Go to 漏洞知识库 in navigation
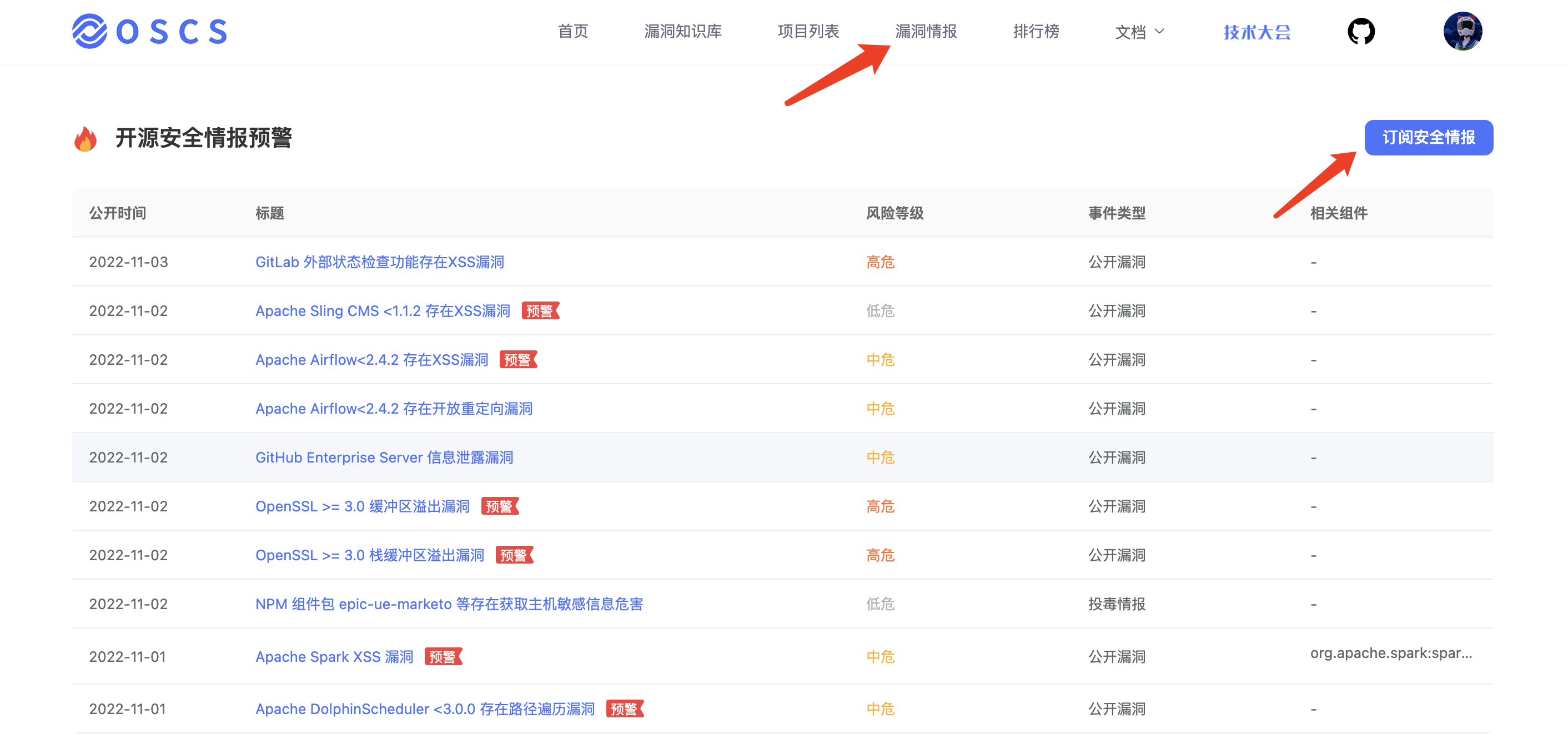This screenshot has height=754, width=1568. coord(682,31)
